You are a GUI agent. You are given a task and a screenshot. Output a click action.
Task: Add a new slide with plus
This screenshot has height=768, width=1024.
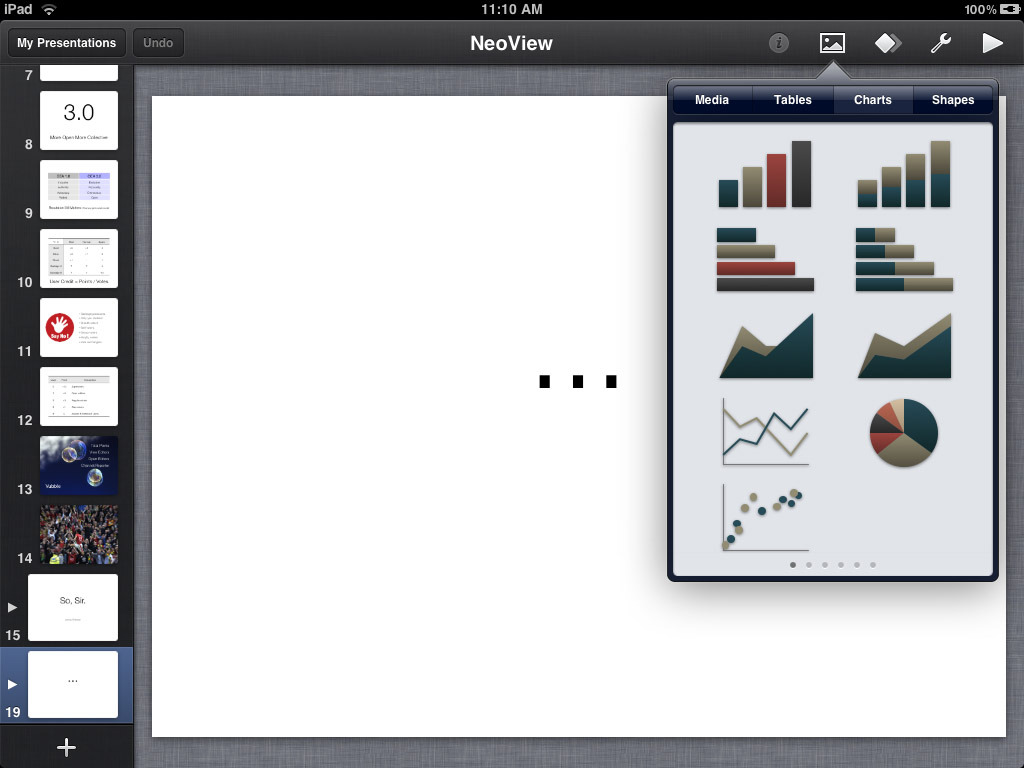(66, 747)
